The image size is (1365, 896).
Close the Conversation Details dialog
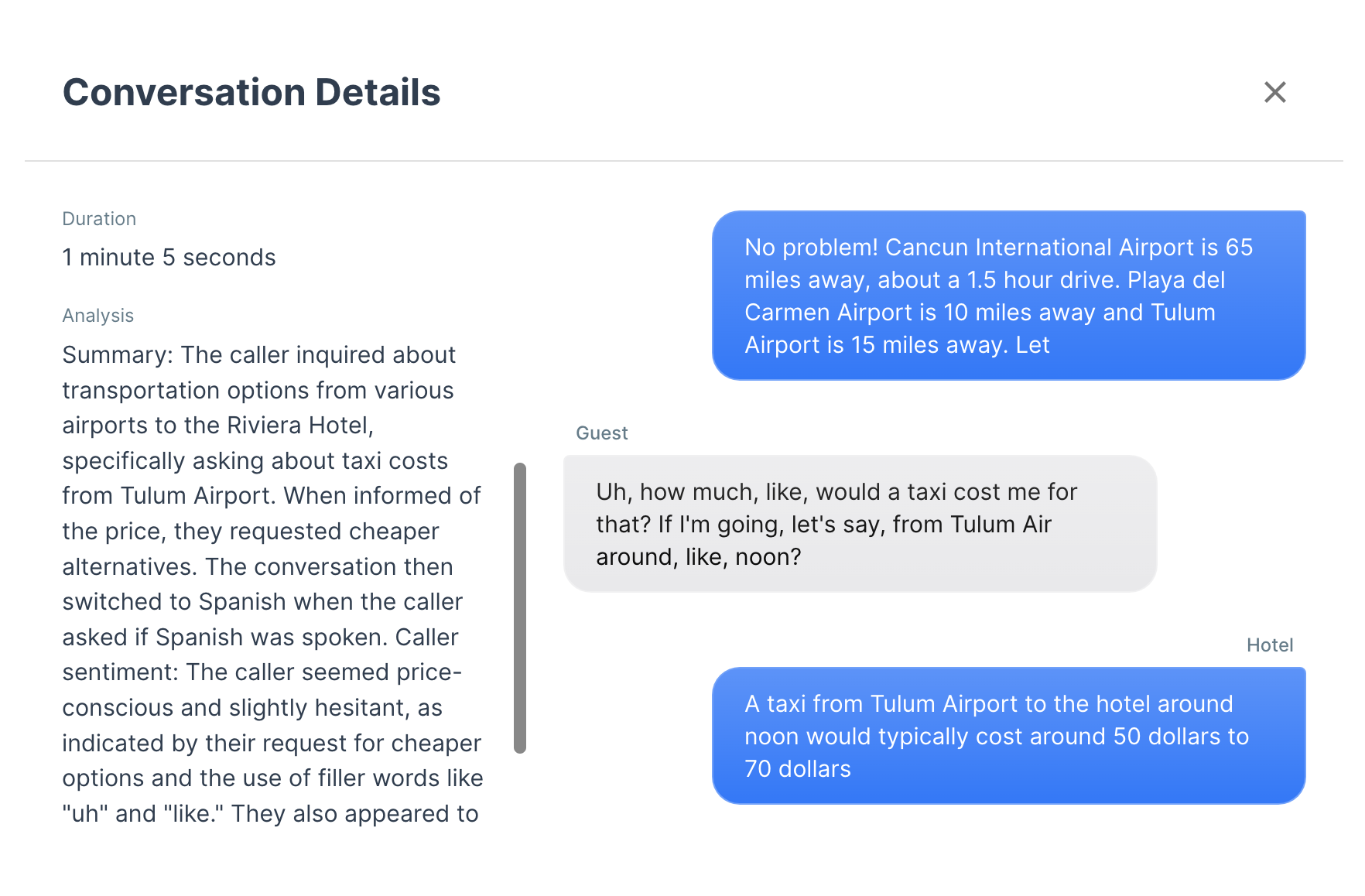(x=1274, y=92)
